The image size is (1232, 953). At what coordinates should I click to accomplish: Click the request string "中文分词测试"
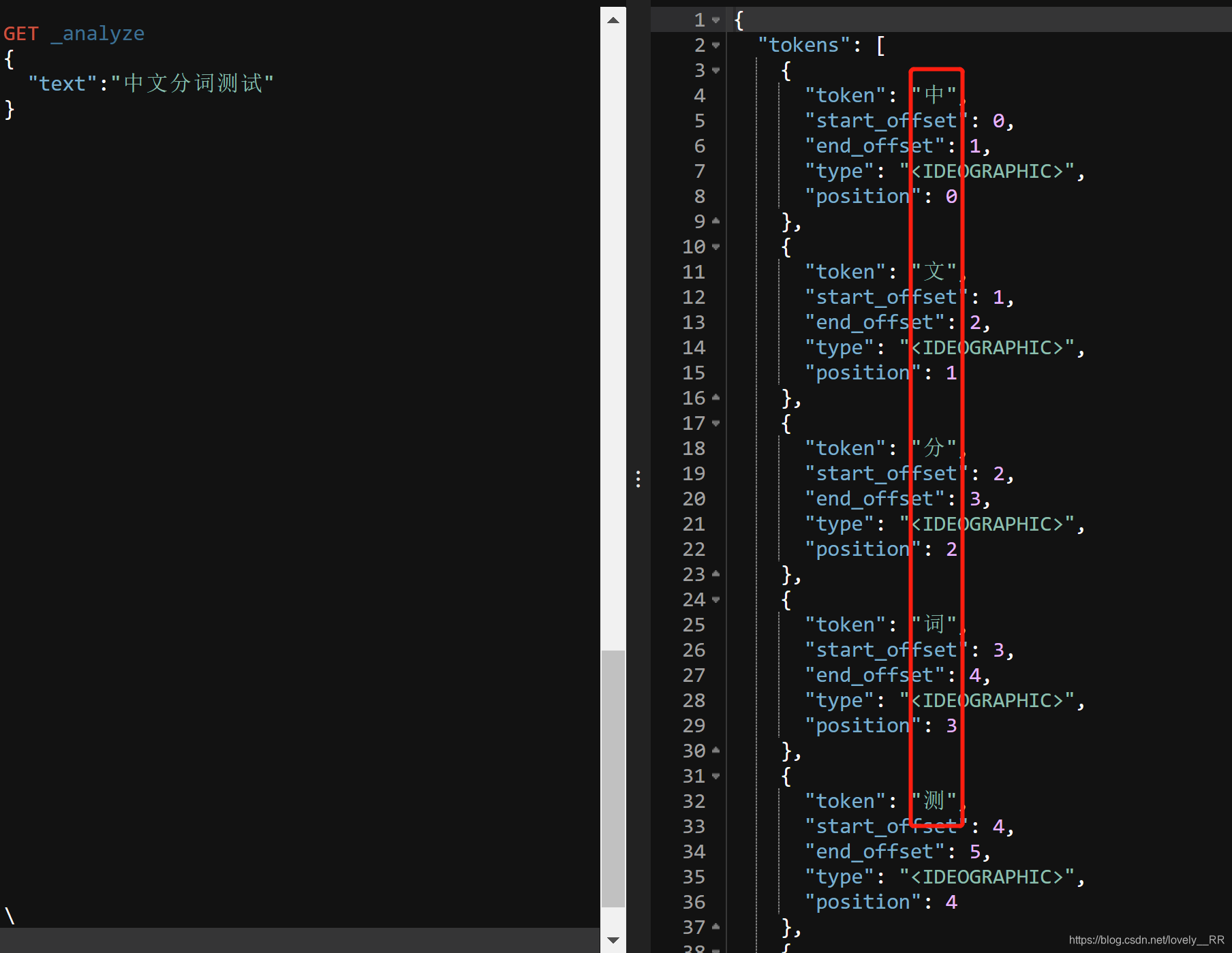coord(192,83)
